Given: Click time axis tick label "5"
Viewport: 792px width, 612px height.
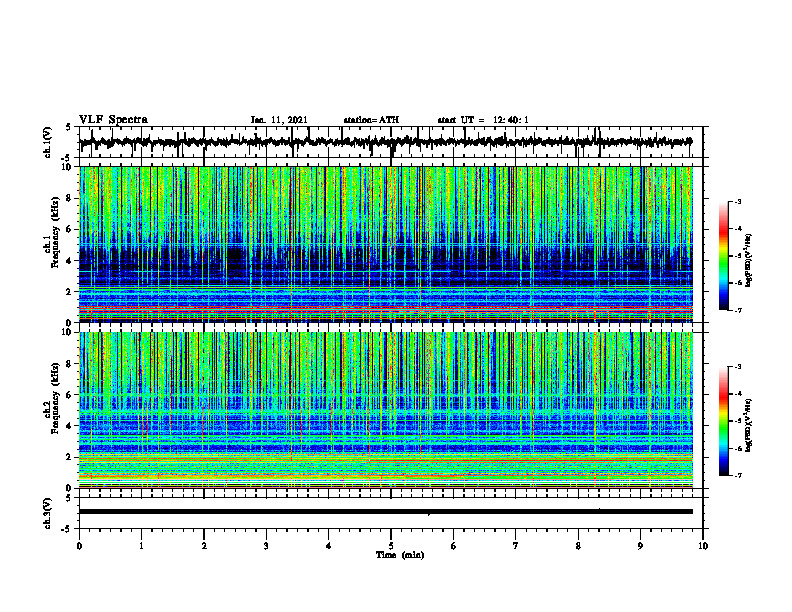Looking at the screenshot, I should pos(391,546).
